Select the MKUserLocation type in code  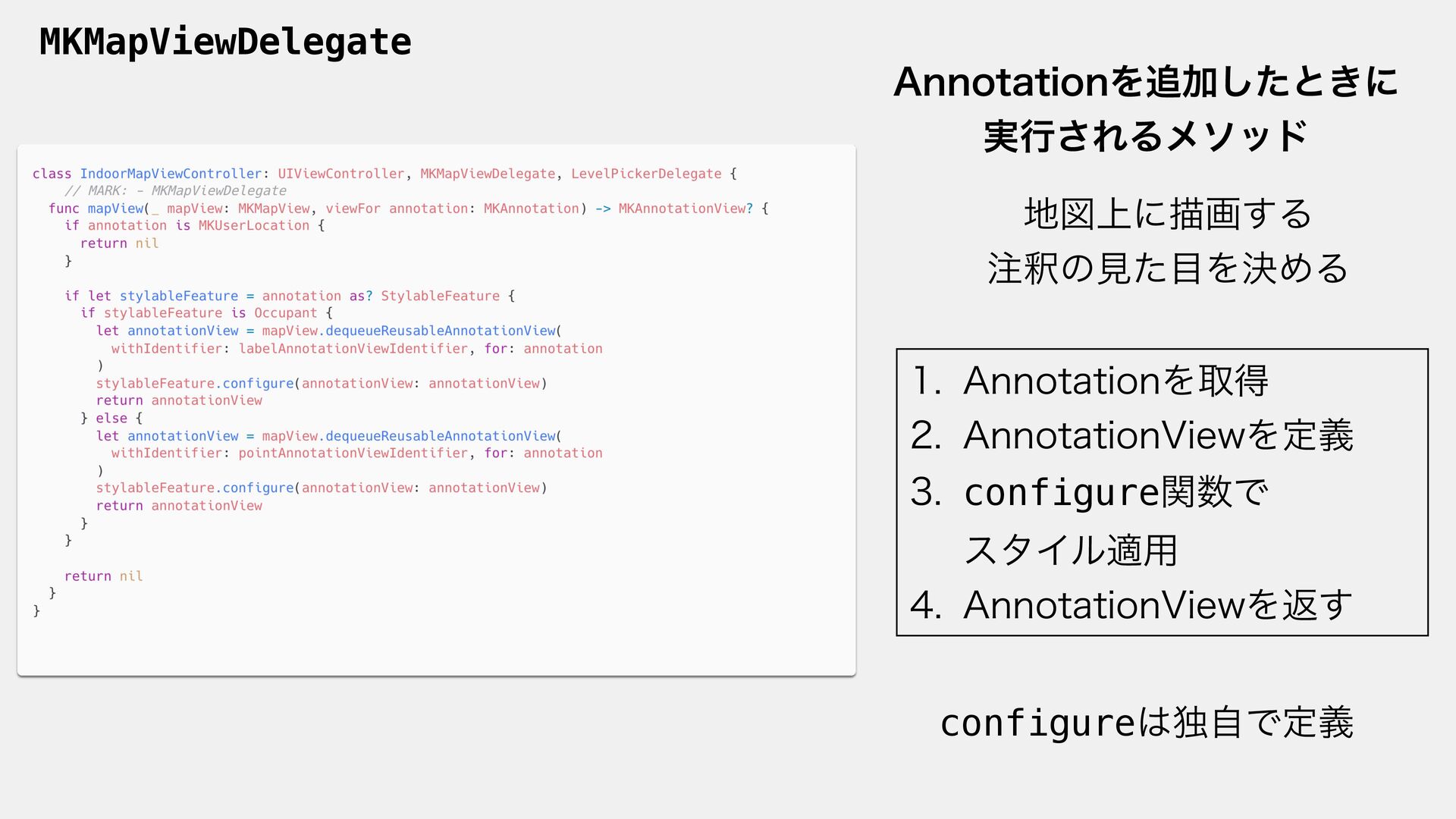[254, 226]
